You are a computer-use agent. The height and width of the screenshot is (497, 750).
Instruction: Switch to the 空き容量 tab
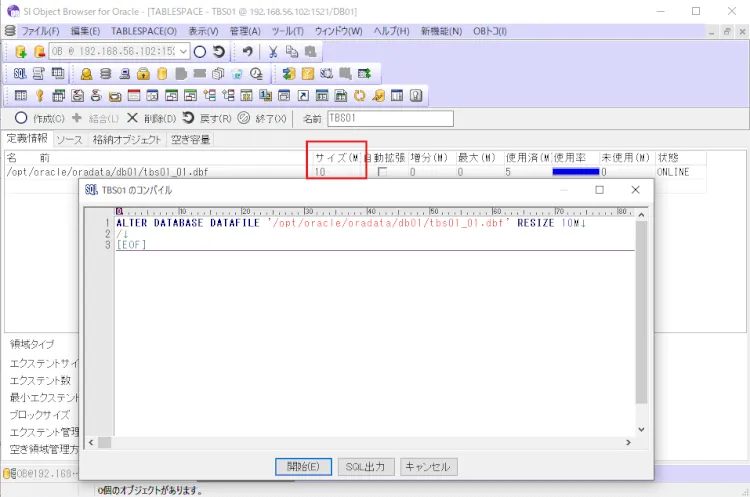coord(190,140)
